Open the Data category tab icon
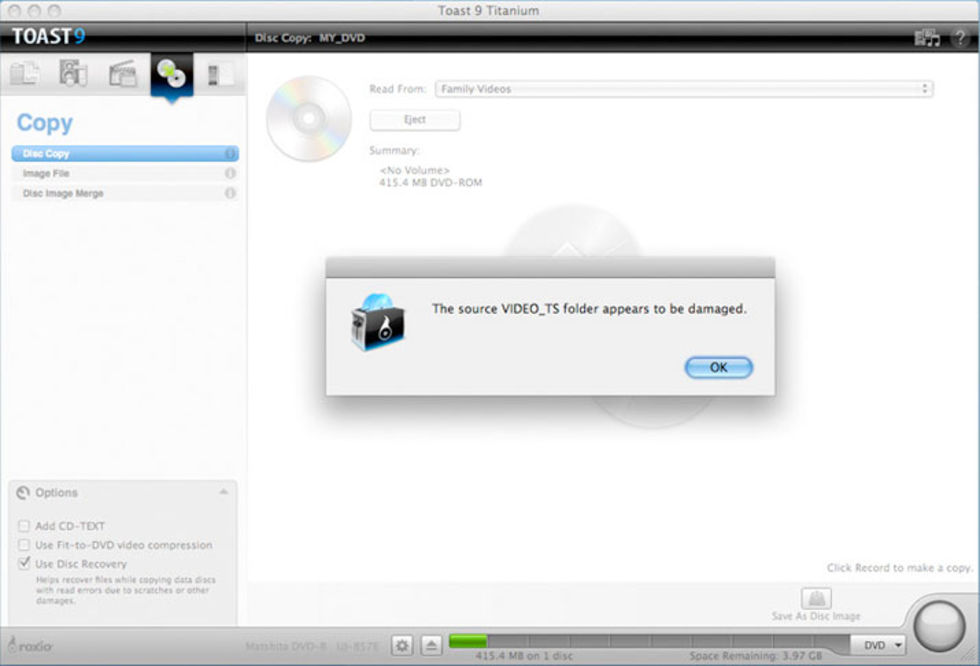This screenshot has width=980, height=666. pos(24,74)
